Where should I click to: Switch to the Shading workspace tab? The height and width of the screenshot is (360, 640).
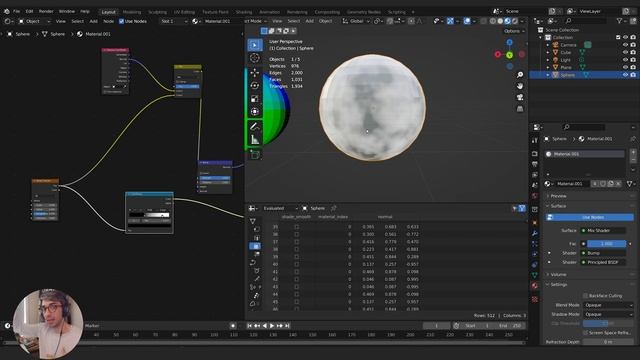[x=244, y=12]
